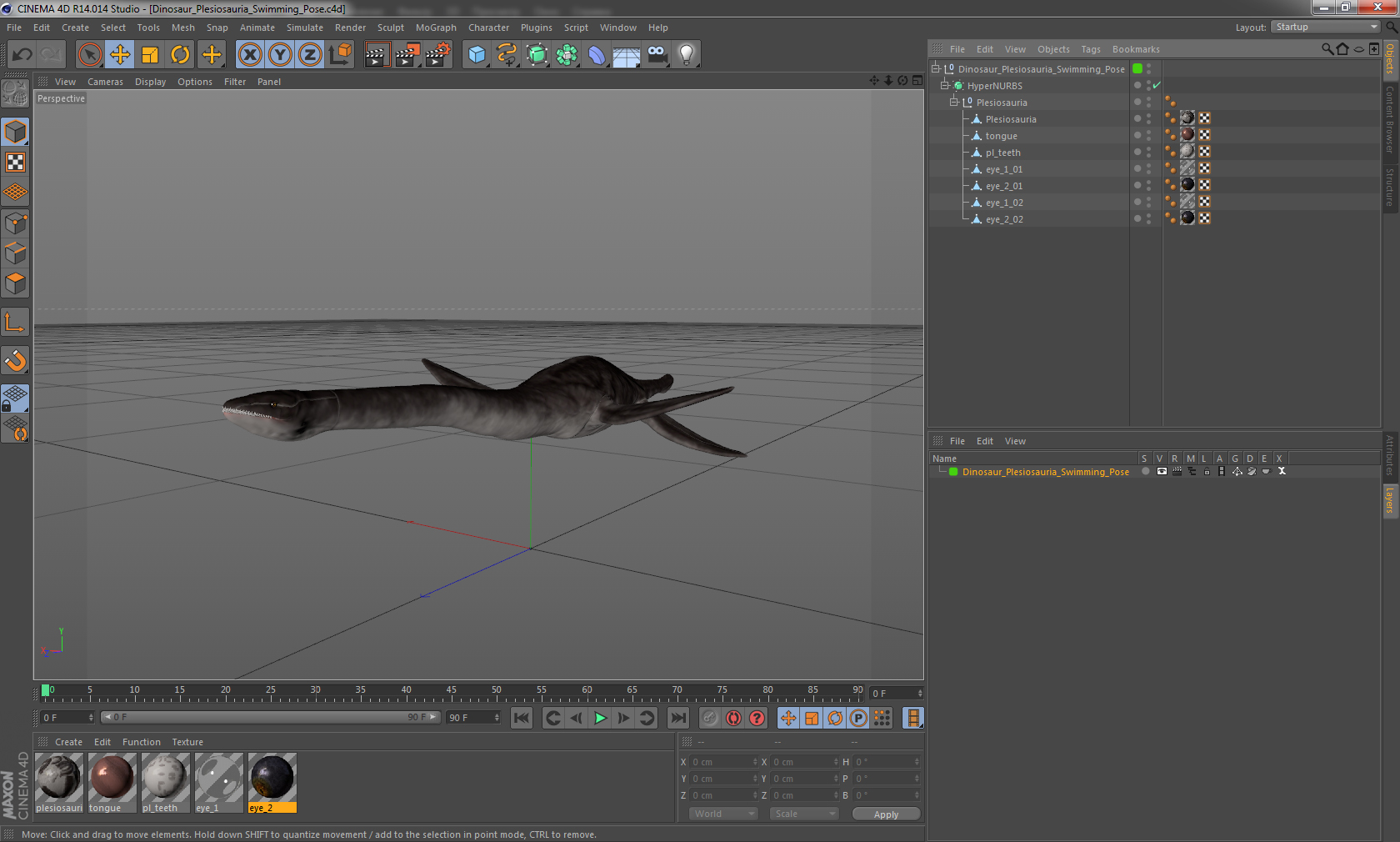This screenshot has width=1400, height=842.
Task: Toggle visibility dots of eye_2_02
Action: coord(1148,219)
